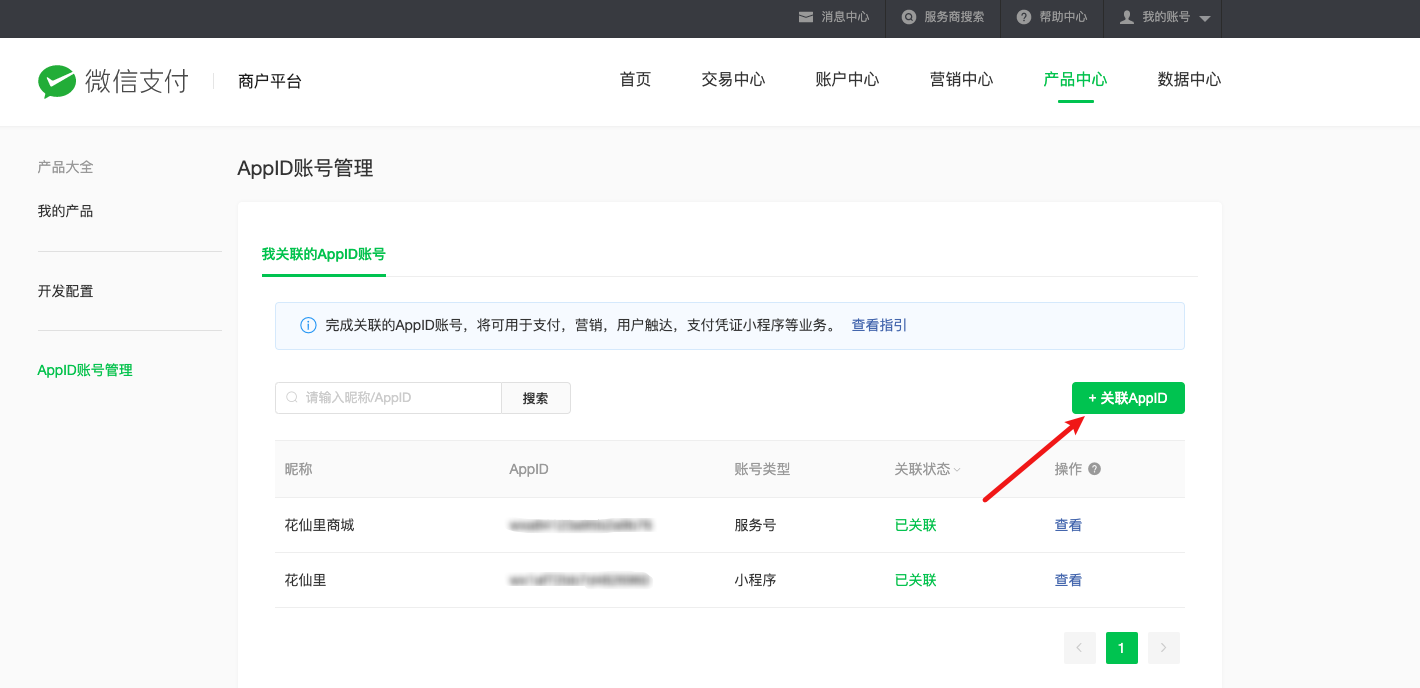
Task: Click the info icon in notice banner
Action: click(308, 326)
